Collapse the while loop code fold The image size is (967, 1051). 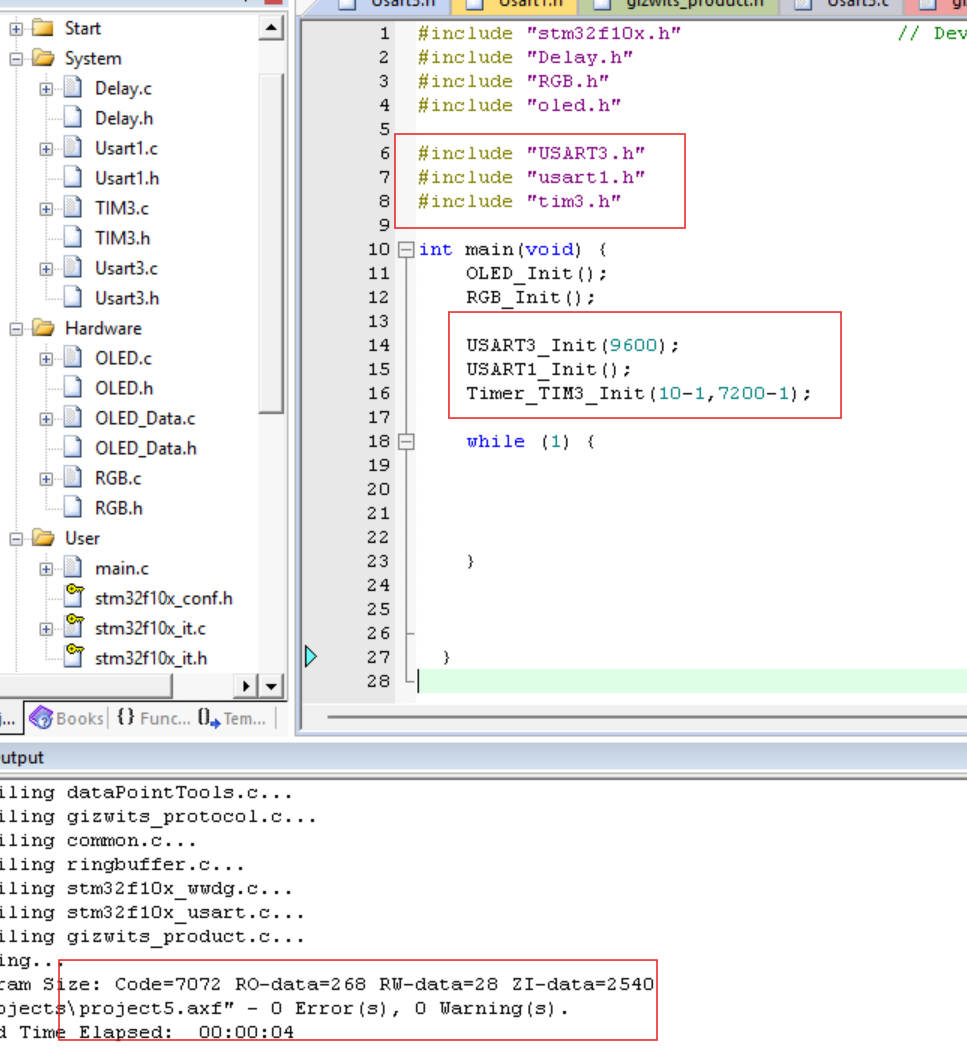(x=406, y=442)
